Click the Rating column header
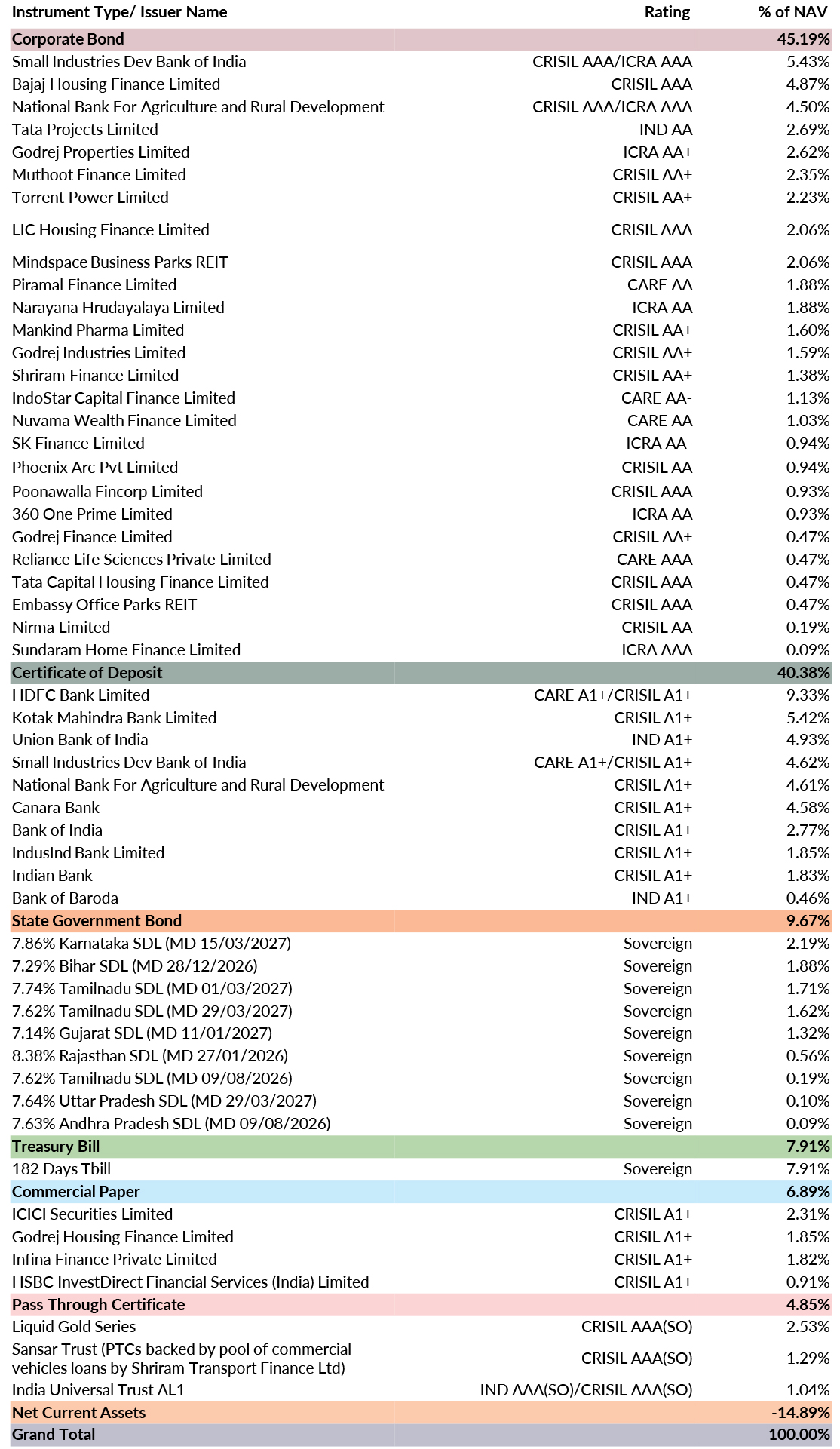The width and height of the screenshot is (840, 1449). [x=667, y=12]
